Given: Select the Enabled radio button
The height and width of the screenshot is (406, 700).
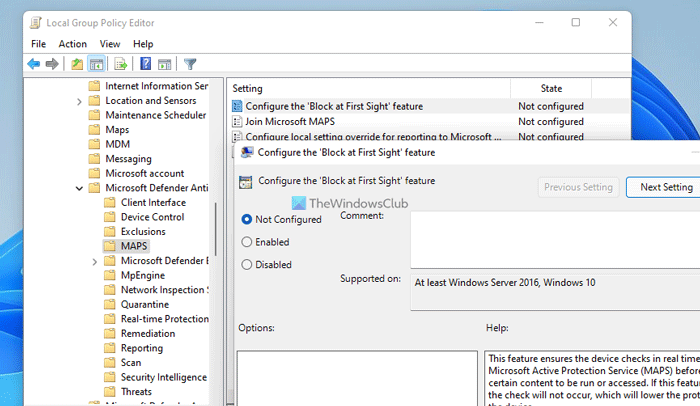Looking at the screenshot, I should 246,242.
